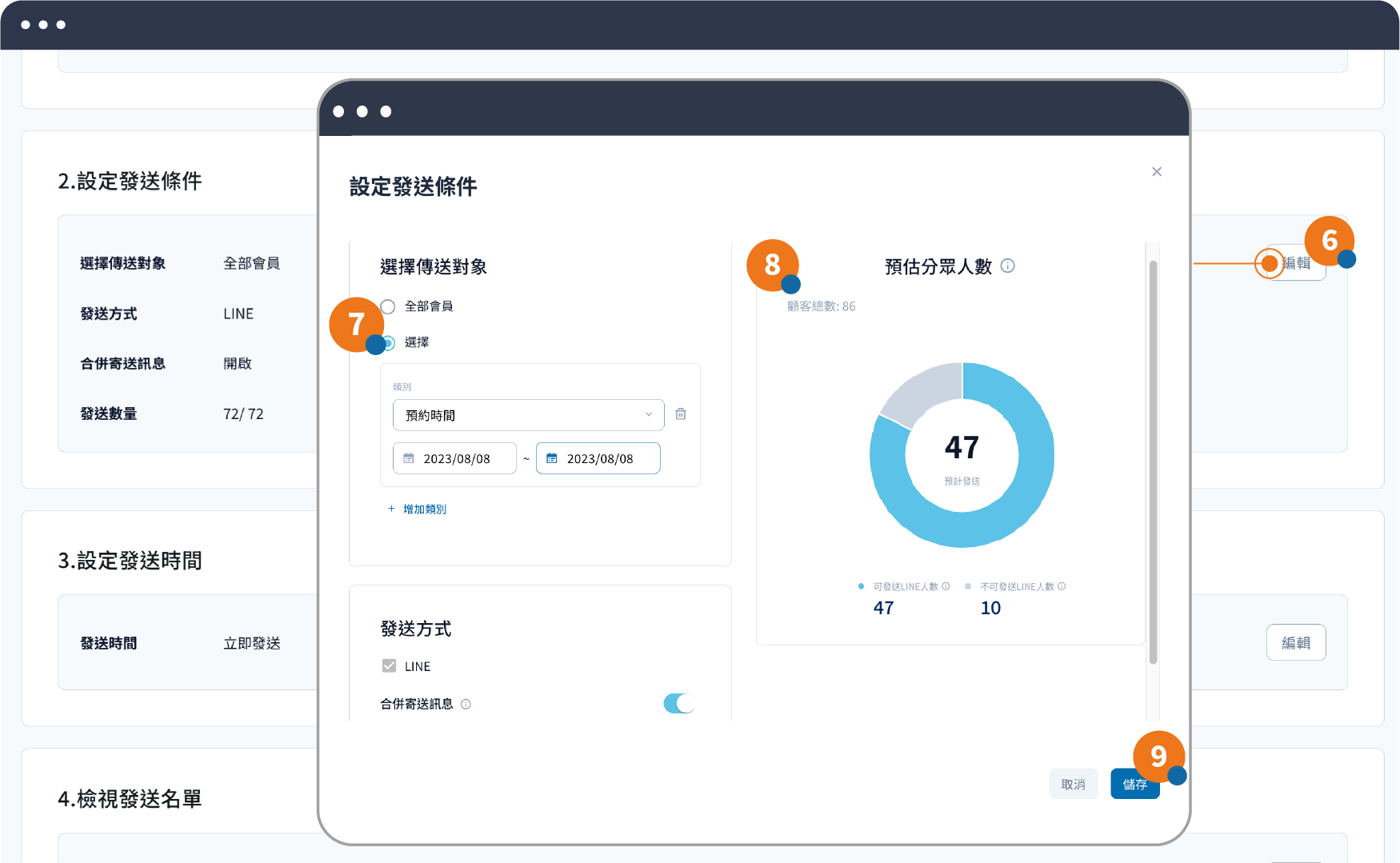Select the 選擇 radio option

click(390, 343)
